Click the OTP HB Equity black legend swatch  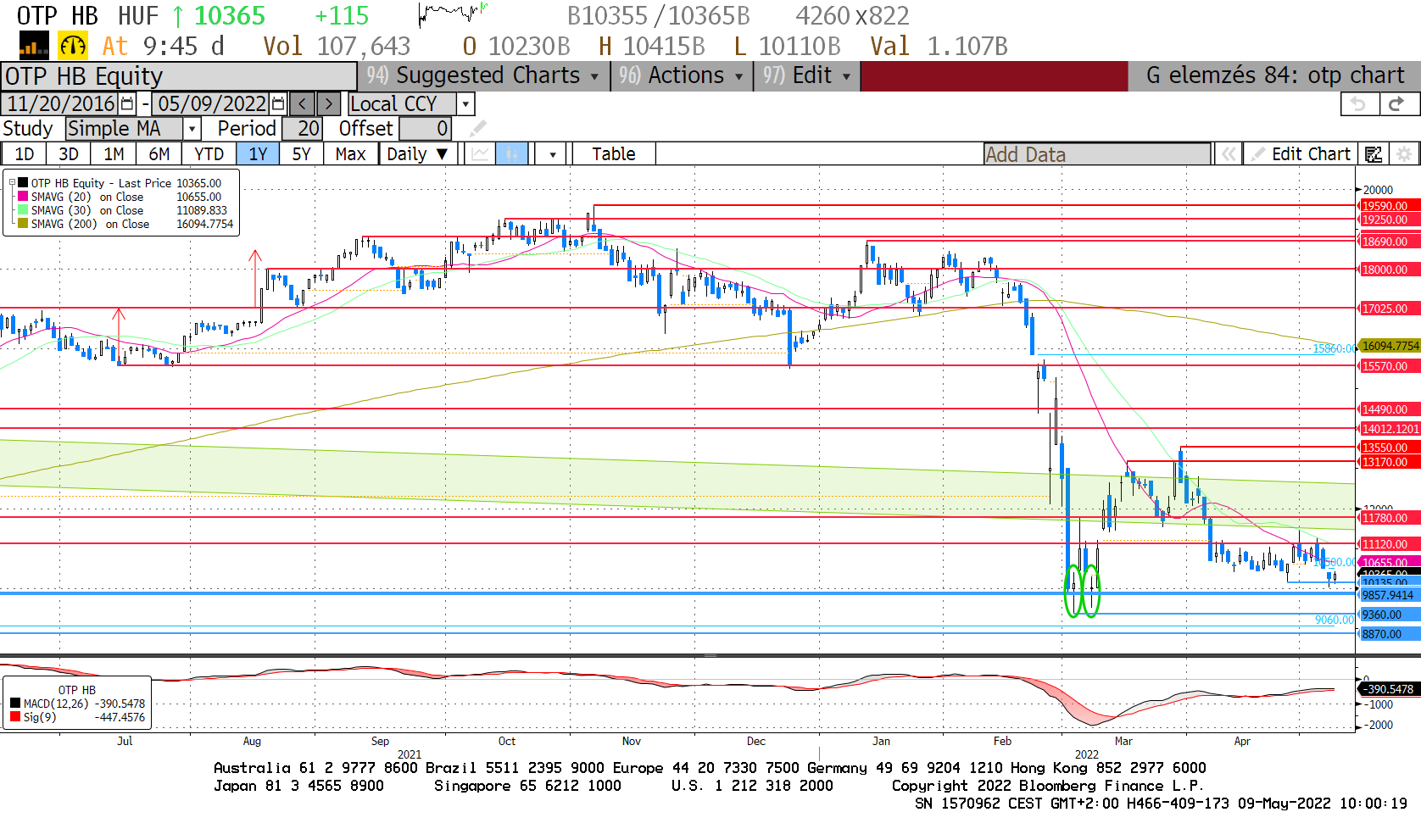[x=23, y=183]
